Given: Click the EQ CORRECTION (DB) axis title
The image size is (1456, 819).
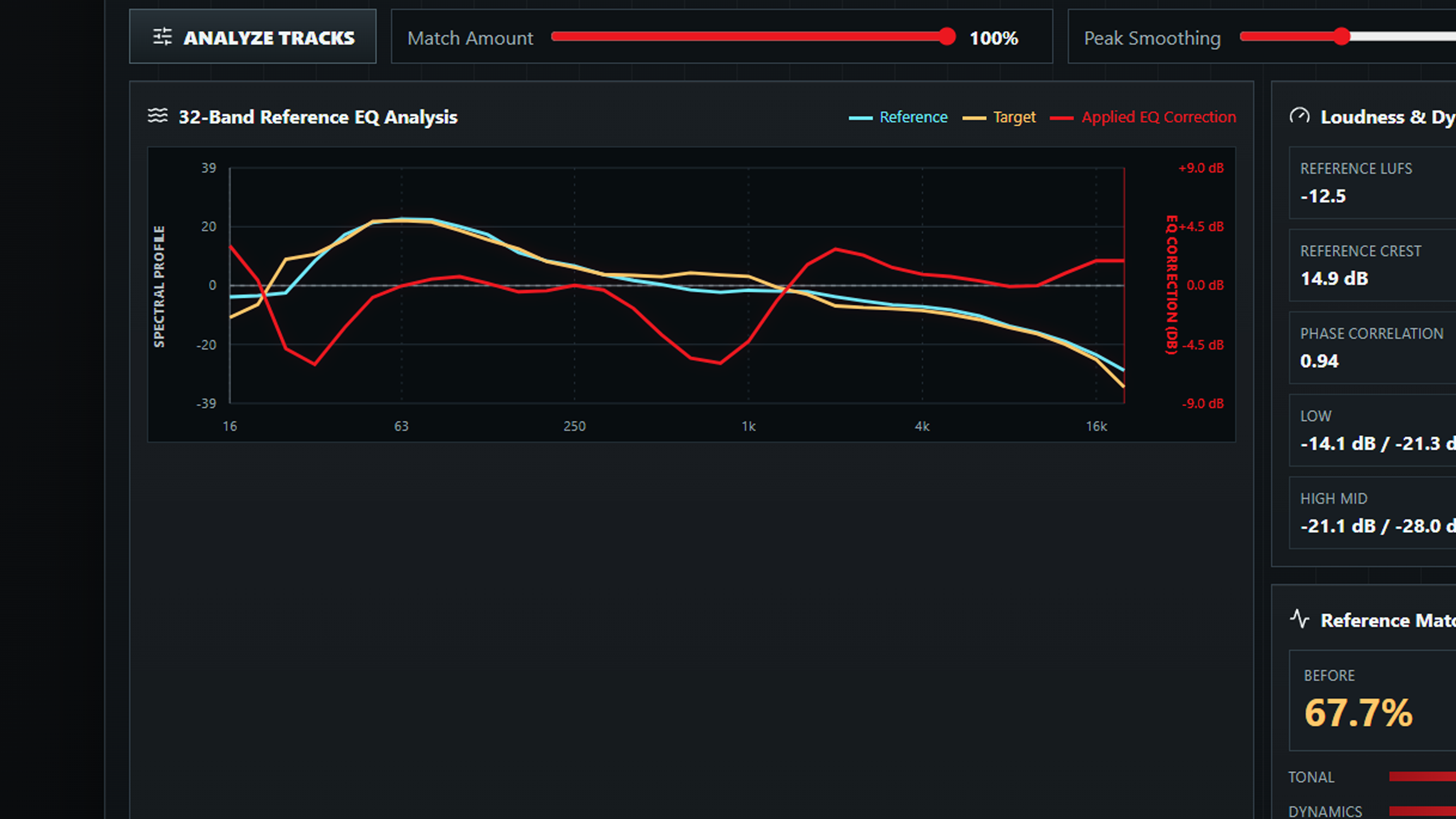Looking at the screenshot, I should click(1172, 284).
